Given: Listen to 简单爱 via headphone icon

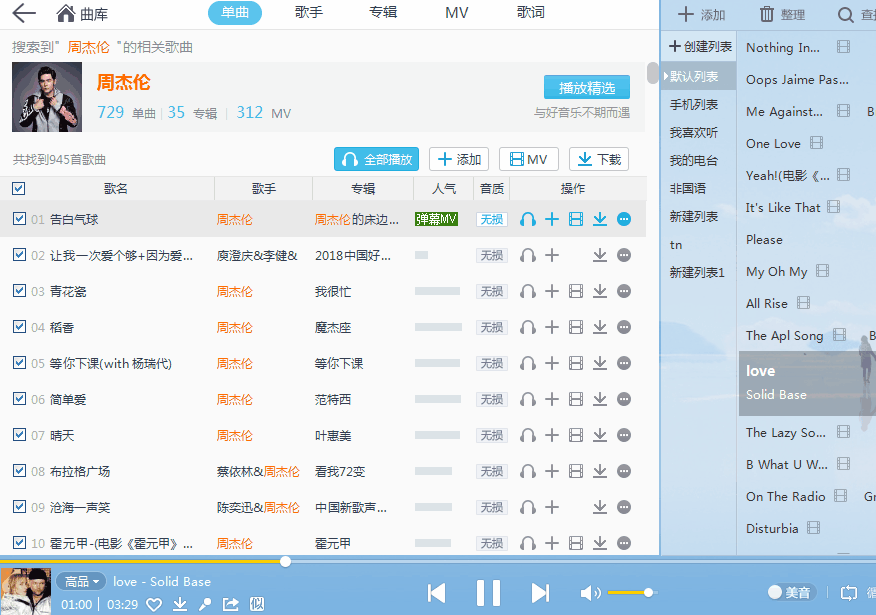Looking at the screenshot, I should coord(527,399).
